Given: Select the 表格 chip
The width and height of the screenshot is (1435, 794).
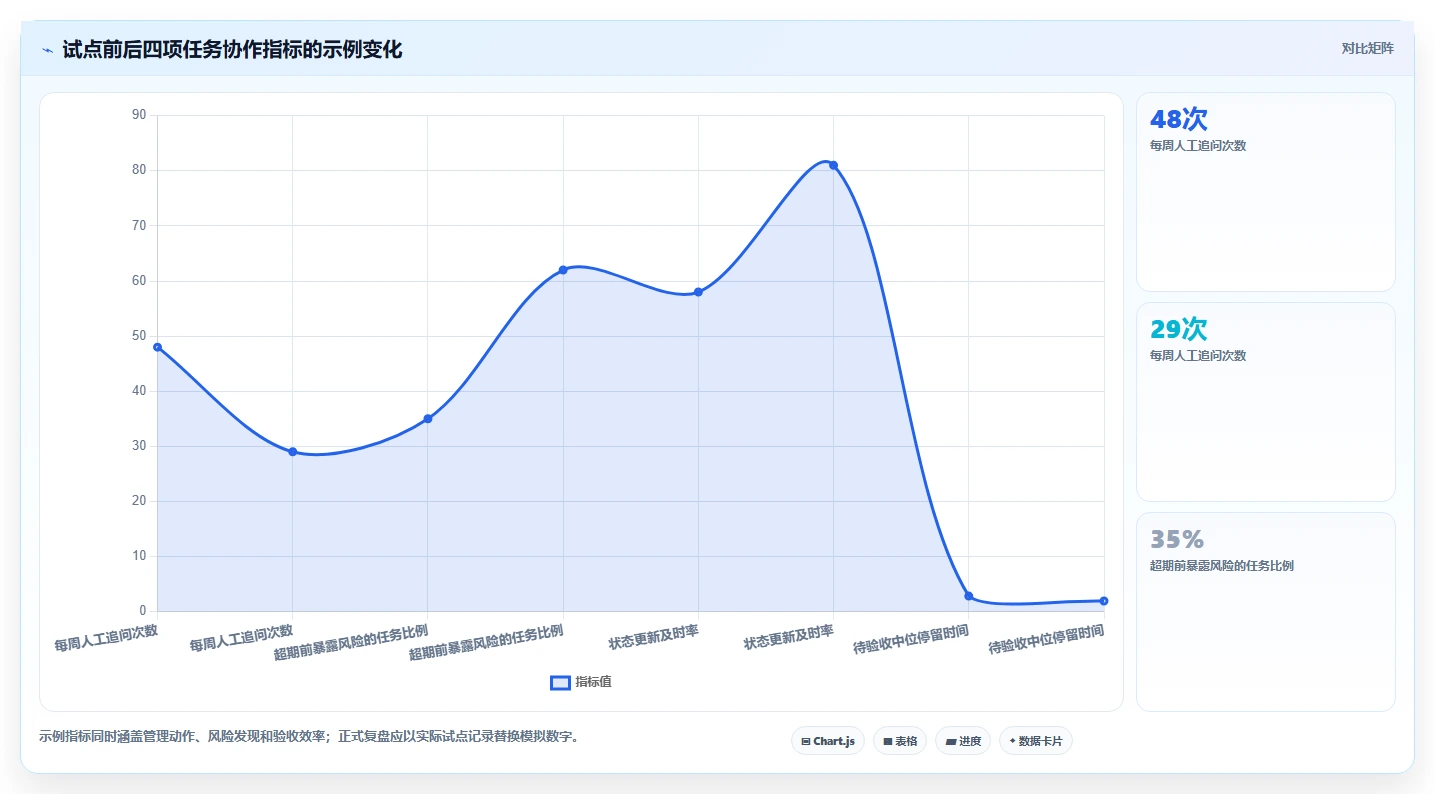Looking at the screenshot, I should coord(900,741).
